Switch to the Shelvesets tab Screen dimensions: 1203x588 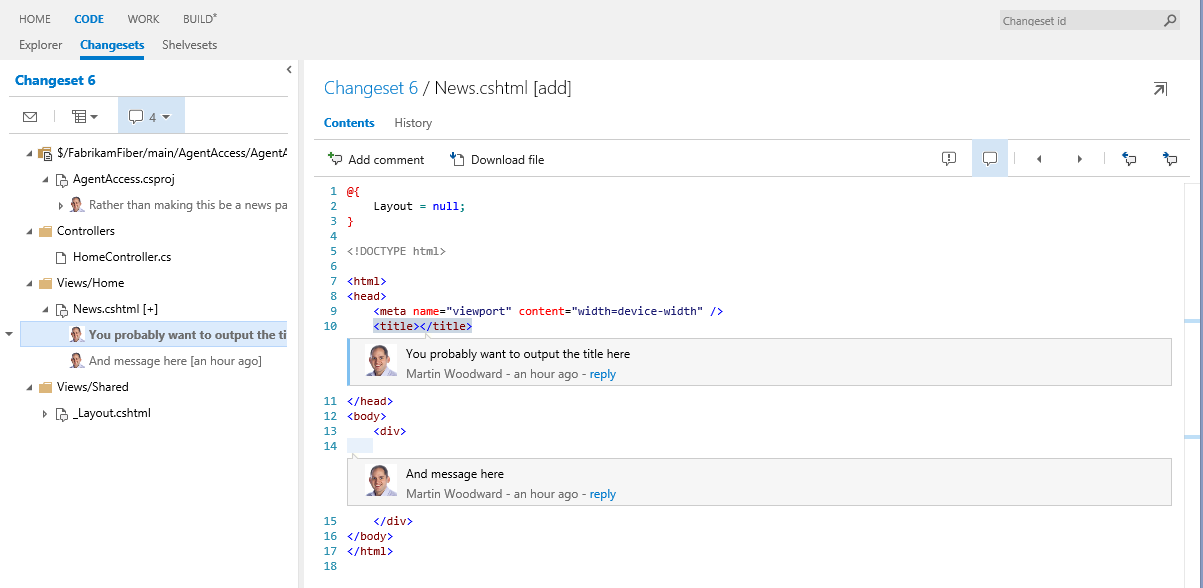coord(189,45)
